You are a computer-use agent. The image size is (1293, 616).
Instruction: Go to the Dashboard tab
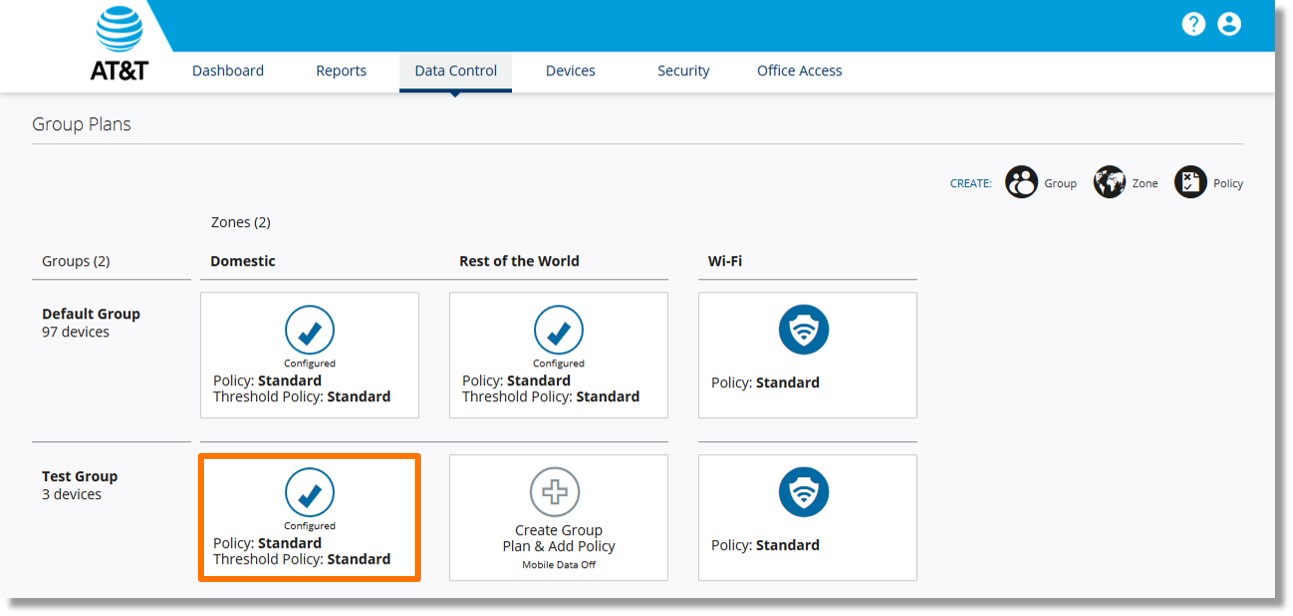228,71
